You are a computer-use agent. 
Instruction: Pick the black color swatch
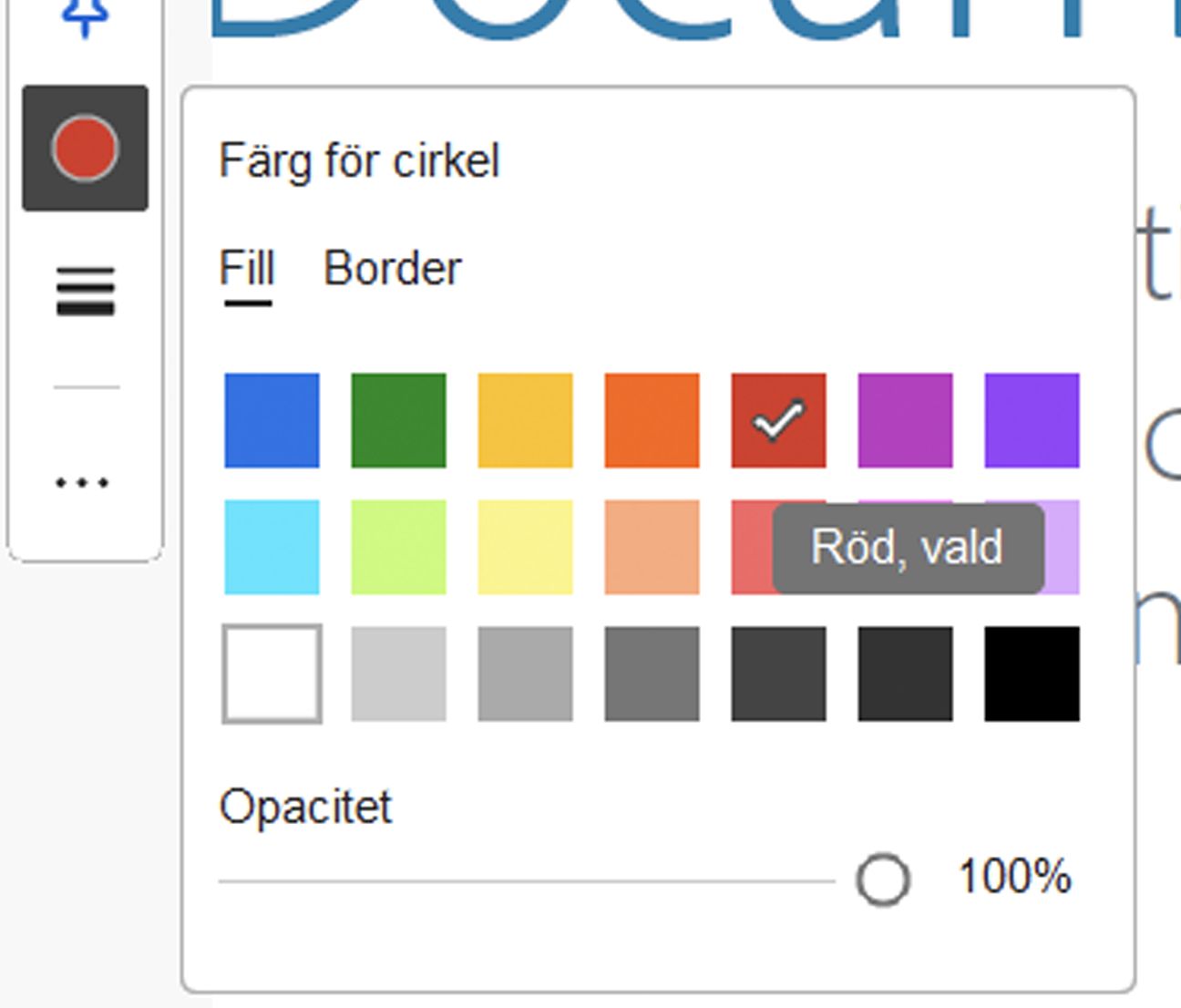pyautogui.click(x=1032, y=674)
